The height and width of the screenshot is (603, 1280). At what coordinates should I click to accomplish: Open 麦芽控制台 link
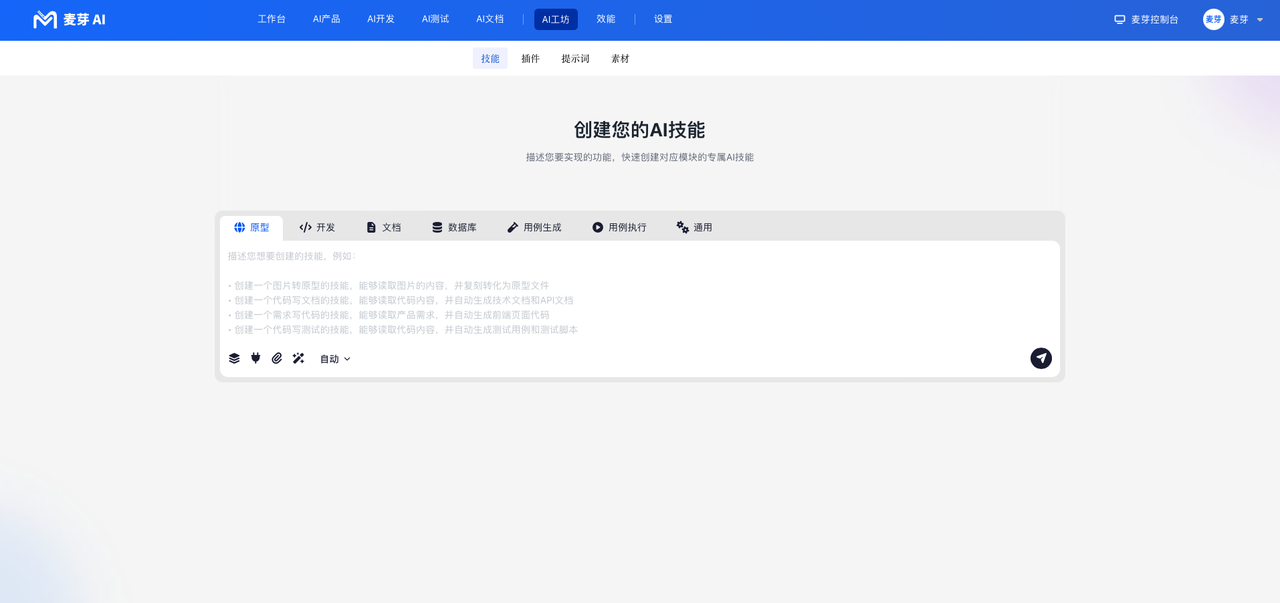pos(1146,19)
